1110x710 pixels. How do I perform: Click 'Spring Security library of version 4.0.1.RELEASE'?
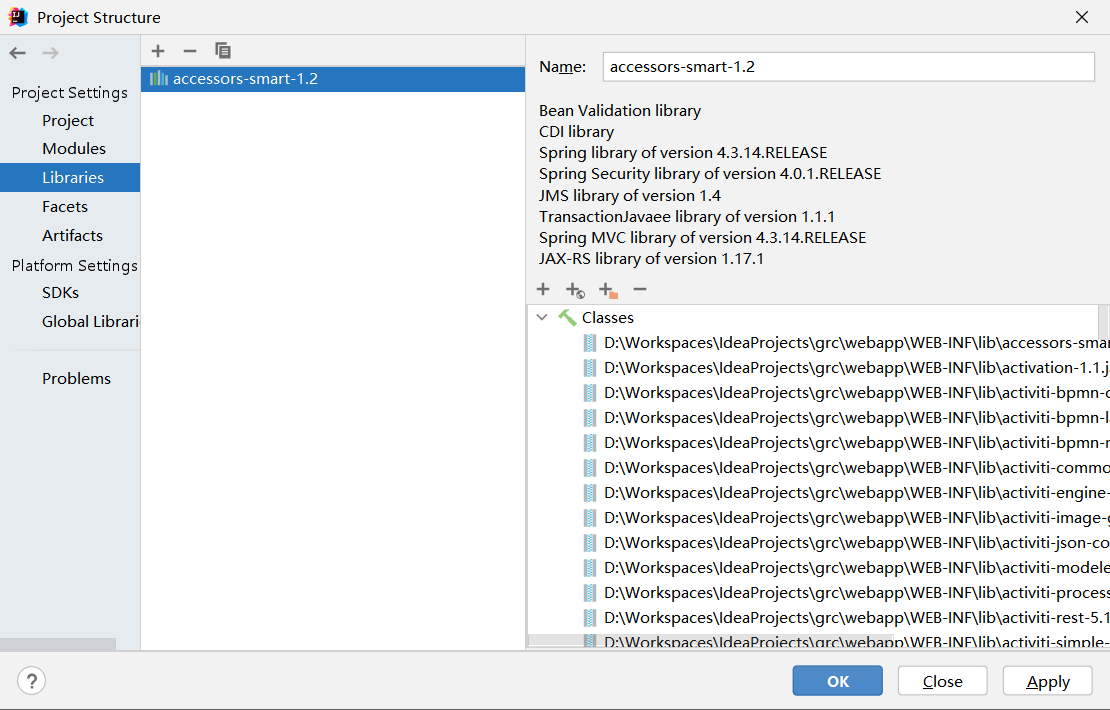point(709,174)
